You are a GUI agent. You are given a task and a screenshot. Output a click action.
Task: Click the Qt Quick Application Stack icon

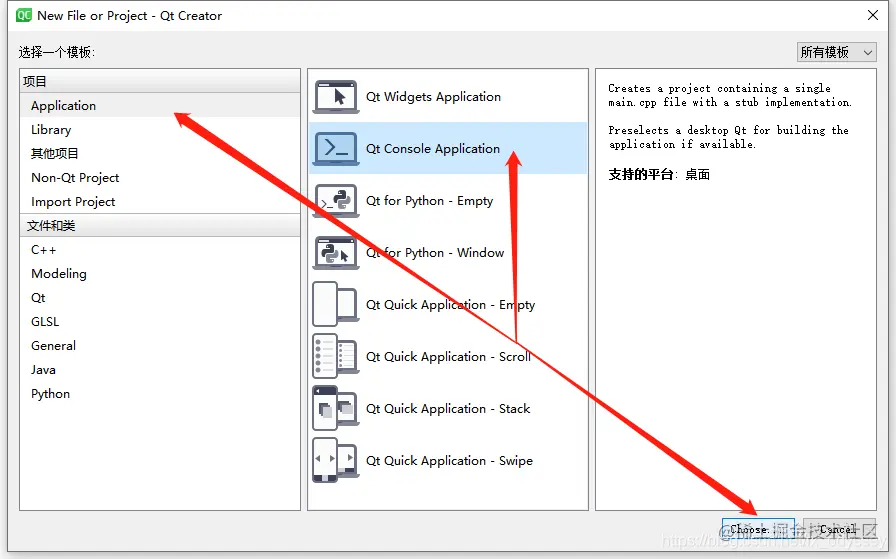(335, 408)
